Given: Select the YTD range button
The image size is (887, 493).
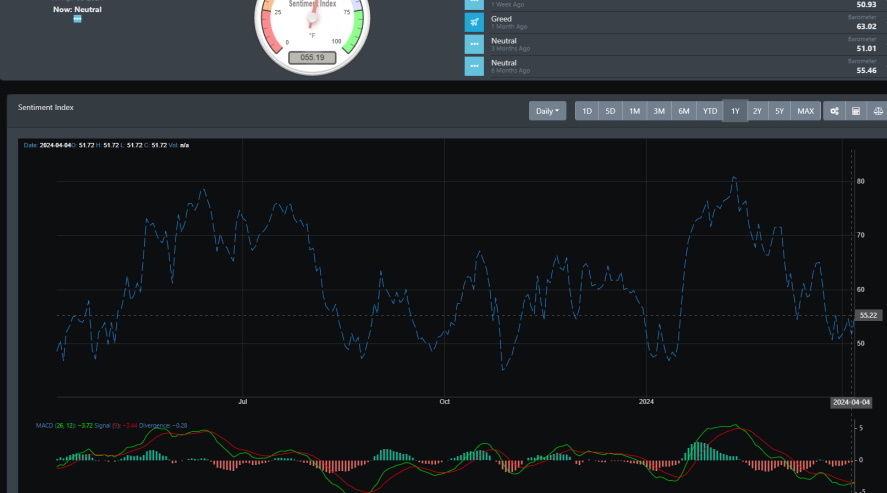Looking at the screenshot, I should click(710, 111).
